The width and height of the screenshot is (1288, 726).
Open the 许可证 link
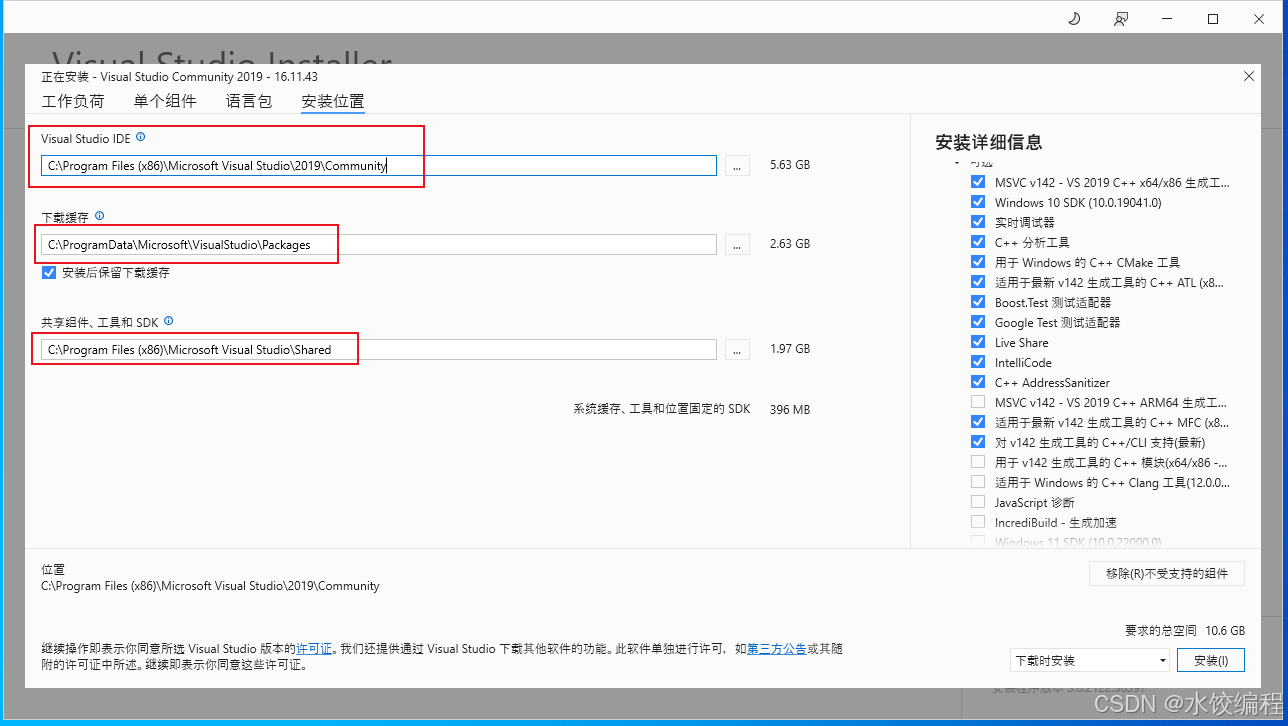coord(314,649)
